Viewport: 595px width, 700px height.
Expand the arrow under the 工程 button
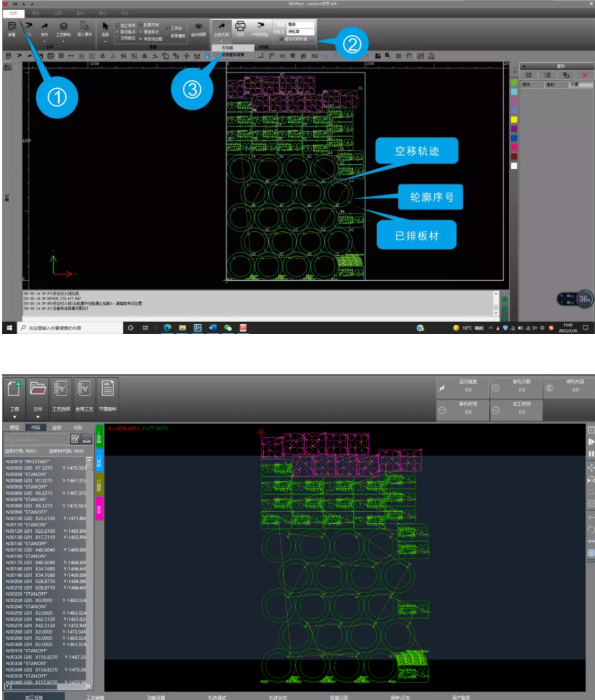[x=14, y=417]
